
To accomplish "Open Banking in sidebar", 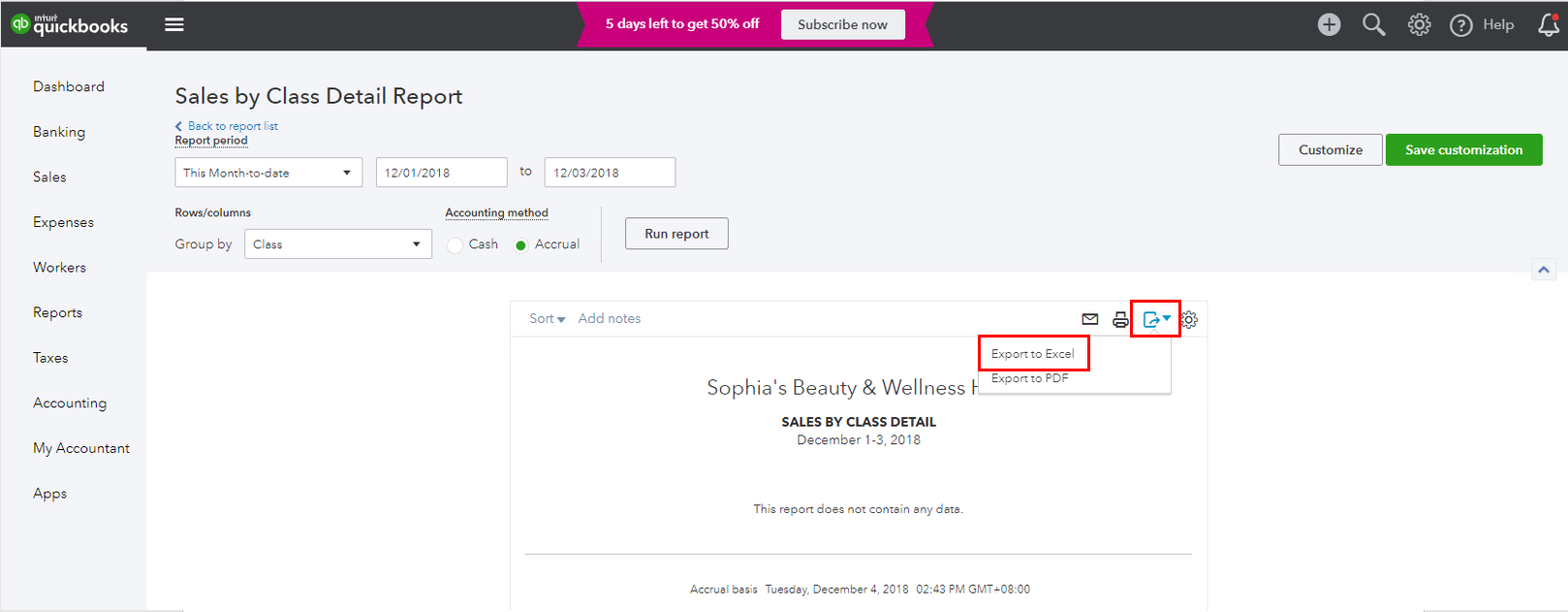I will tap(59, 132).
